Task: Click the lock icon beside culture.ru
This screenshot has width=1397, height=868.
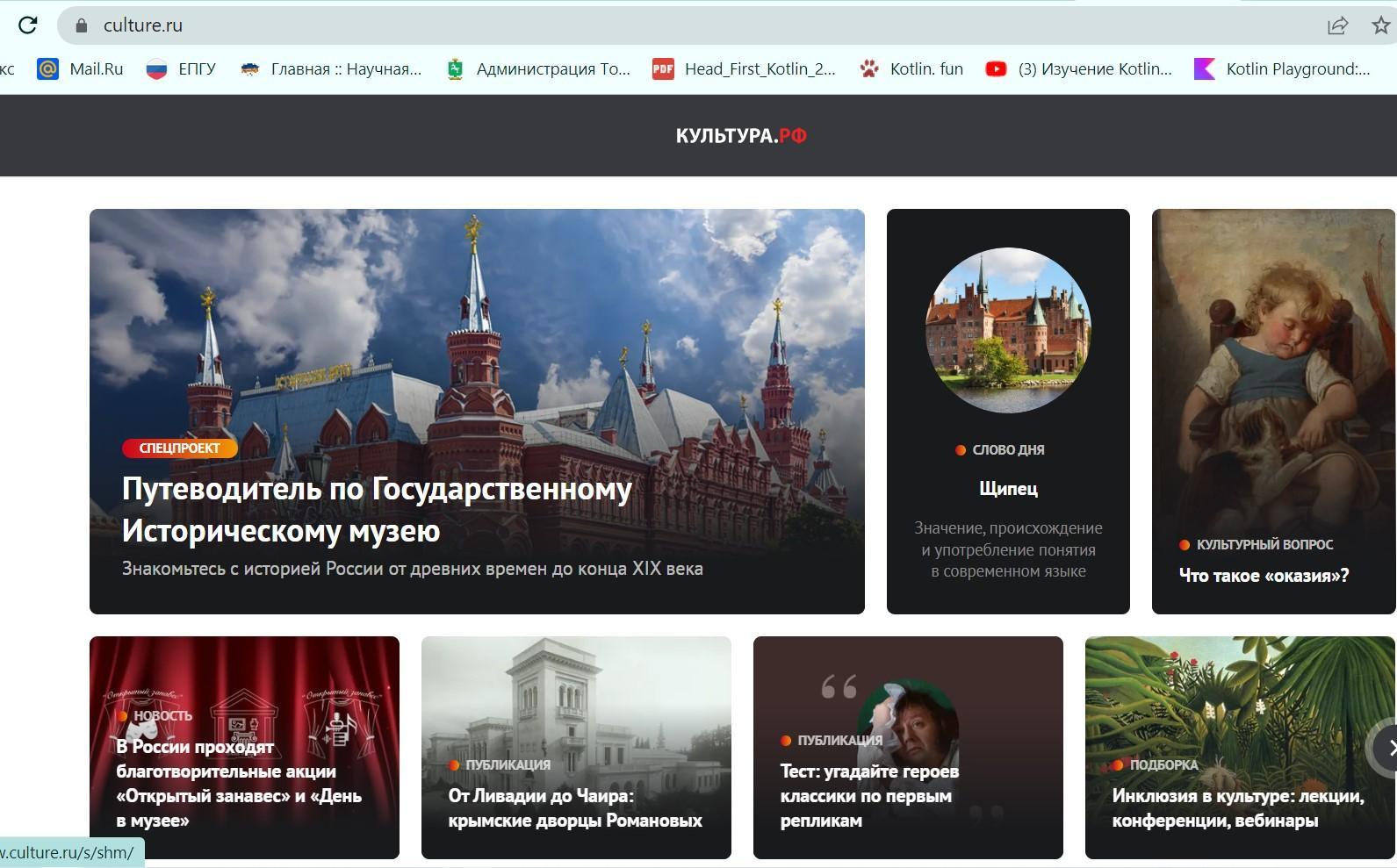Action: pos(82,25)
